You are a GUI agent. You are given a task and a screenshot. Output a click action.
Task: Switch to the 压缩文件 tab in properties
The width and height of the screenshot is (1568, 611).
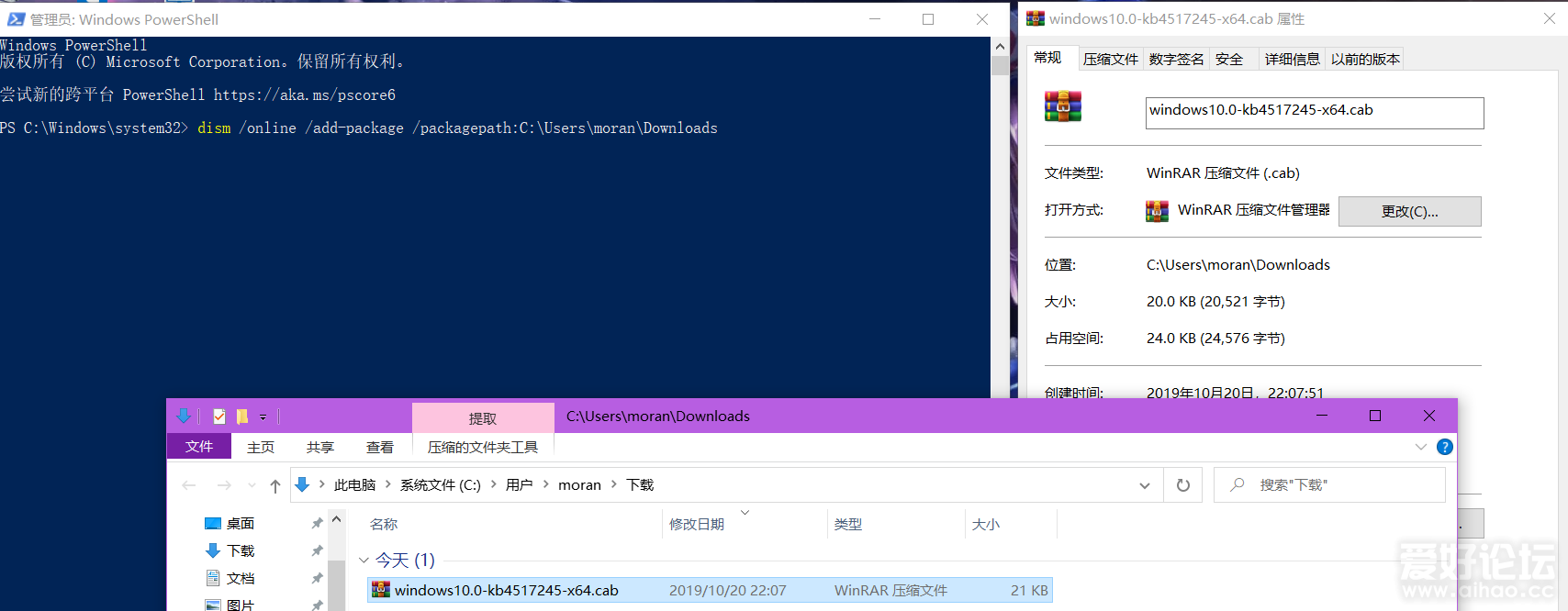(1111, 60)
